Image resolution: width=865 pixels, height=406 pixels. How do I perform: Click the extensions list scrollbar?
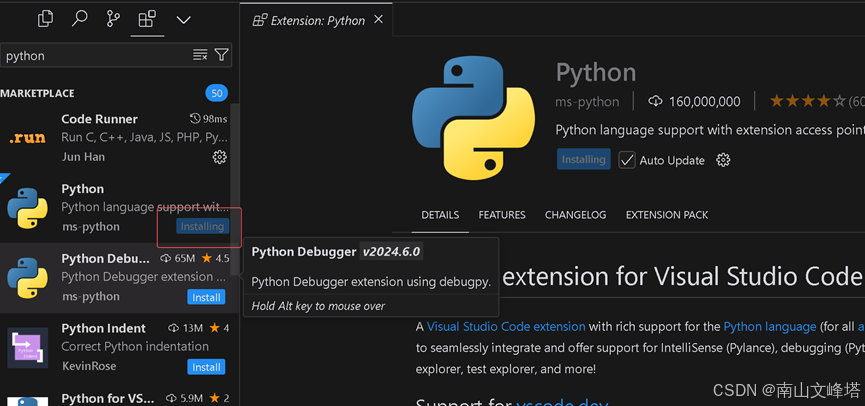(236, 189)
